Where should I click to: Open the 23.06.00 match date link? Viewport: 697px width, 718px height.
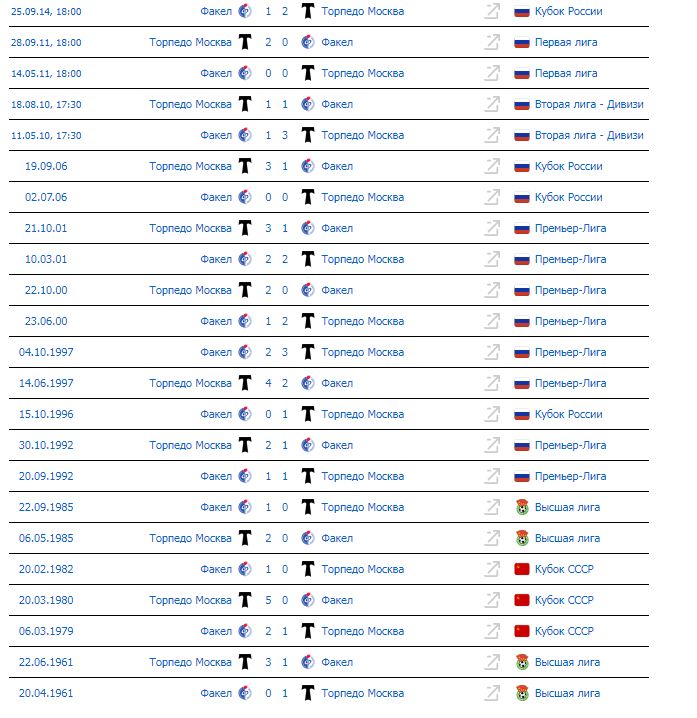point(46,321)
